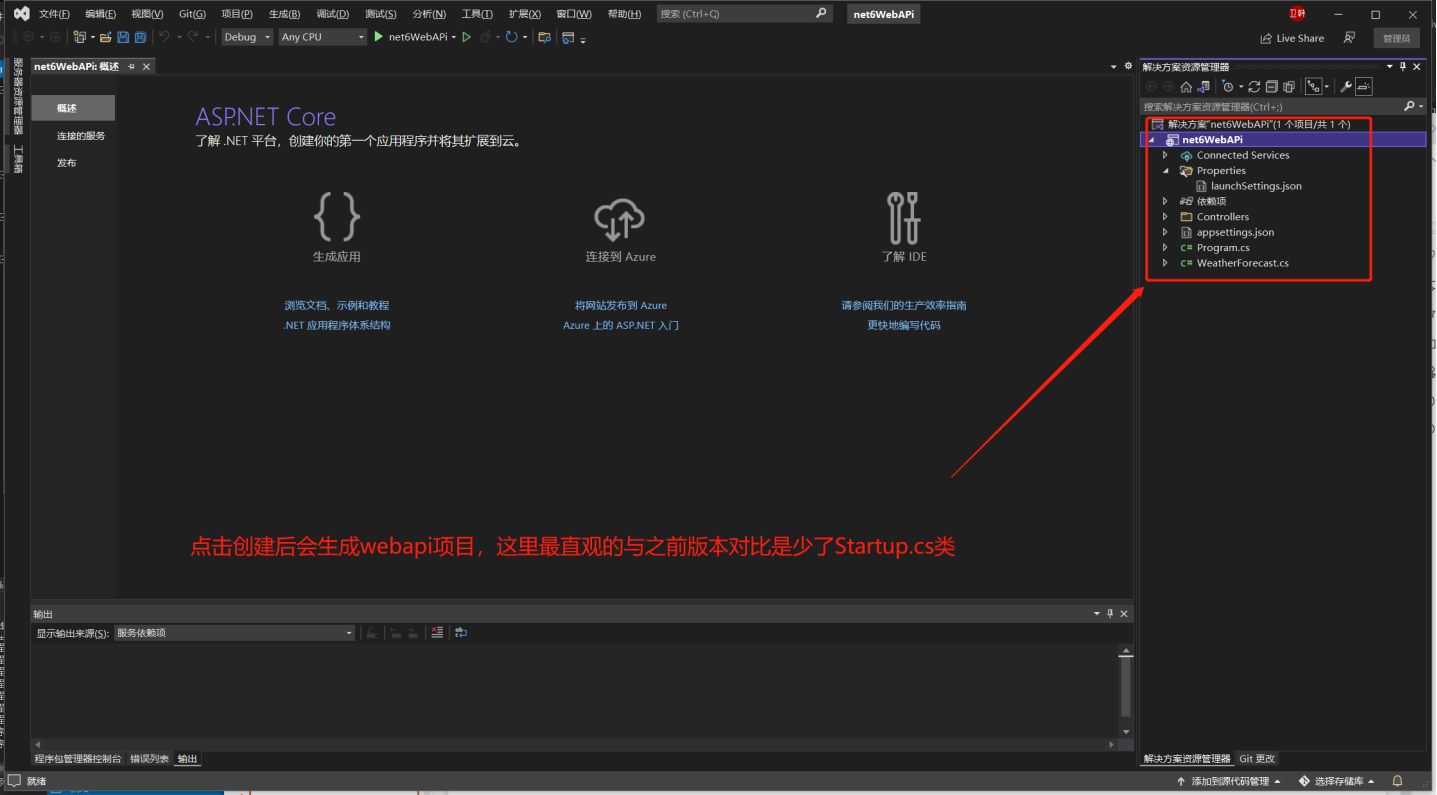Pin the net6WebAPi overview tab
Viewport: 1437px width, 795px height.
click(132, 67)
